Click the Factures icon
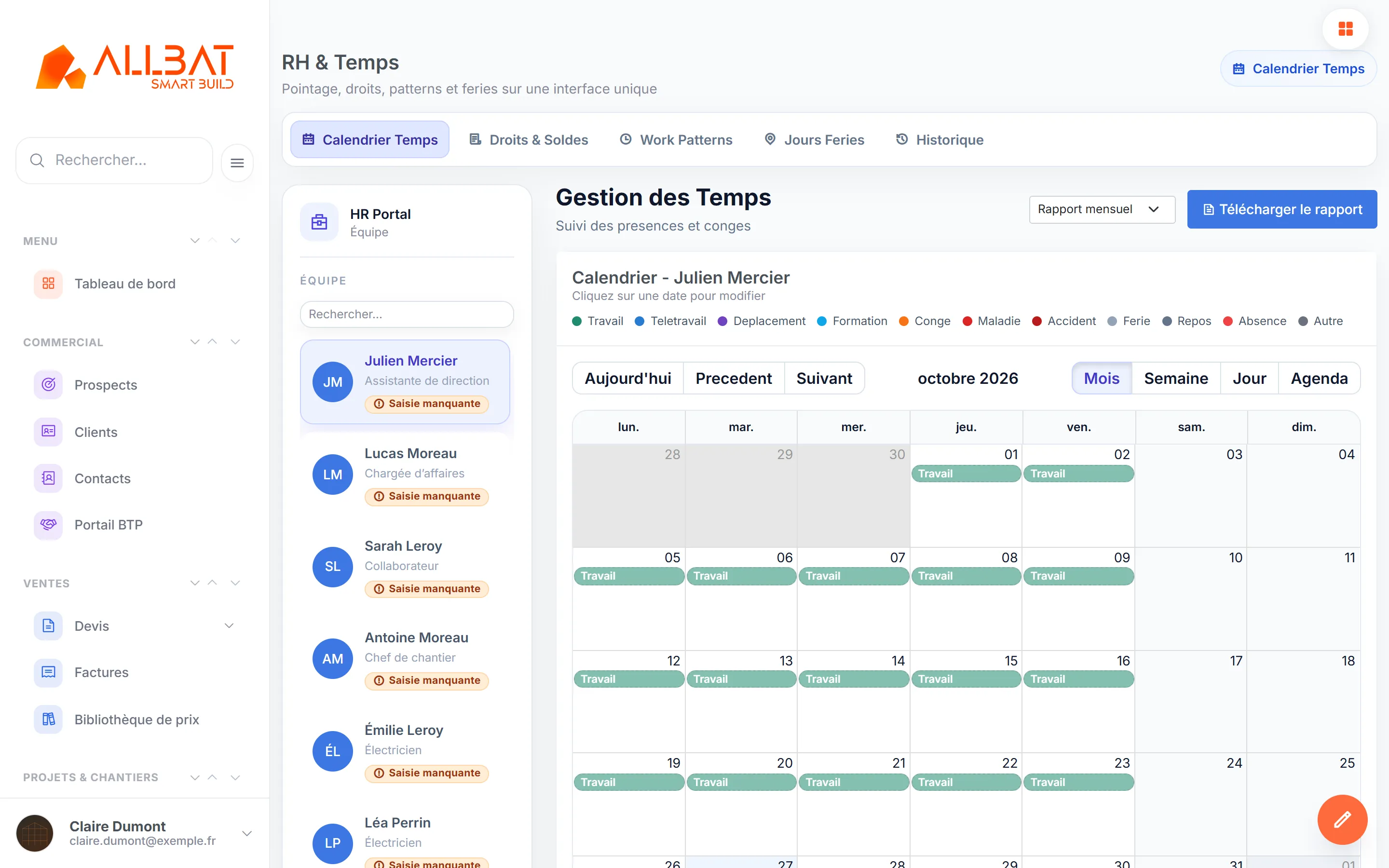Viewport: 1389px width, 868px height. tap(48, 672)
